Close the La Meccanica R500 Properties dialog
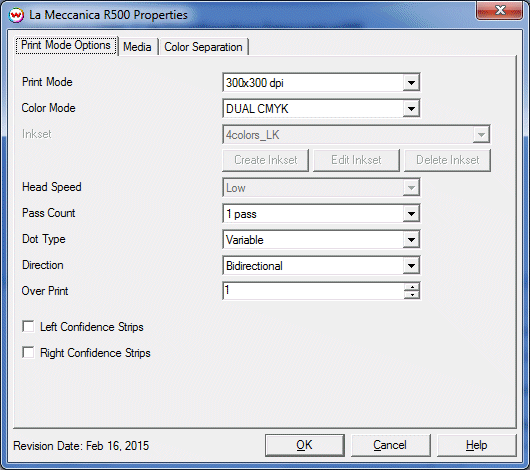This screenshot has width=530, height=470. click(x=500, y=10)
